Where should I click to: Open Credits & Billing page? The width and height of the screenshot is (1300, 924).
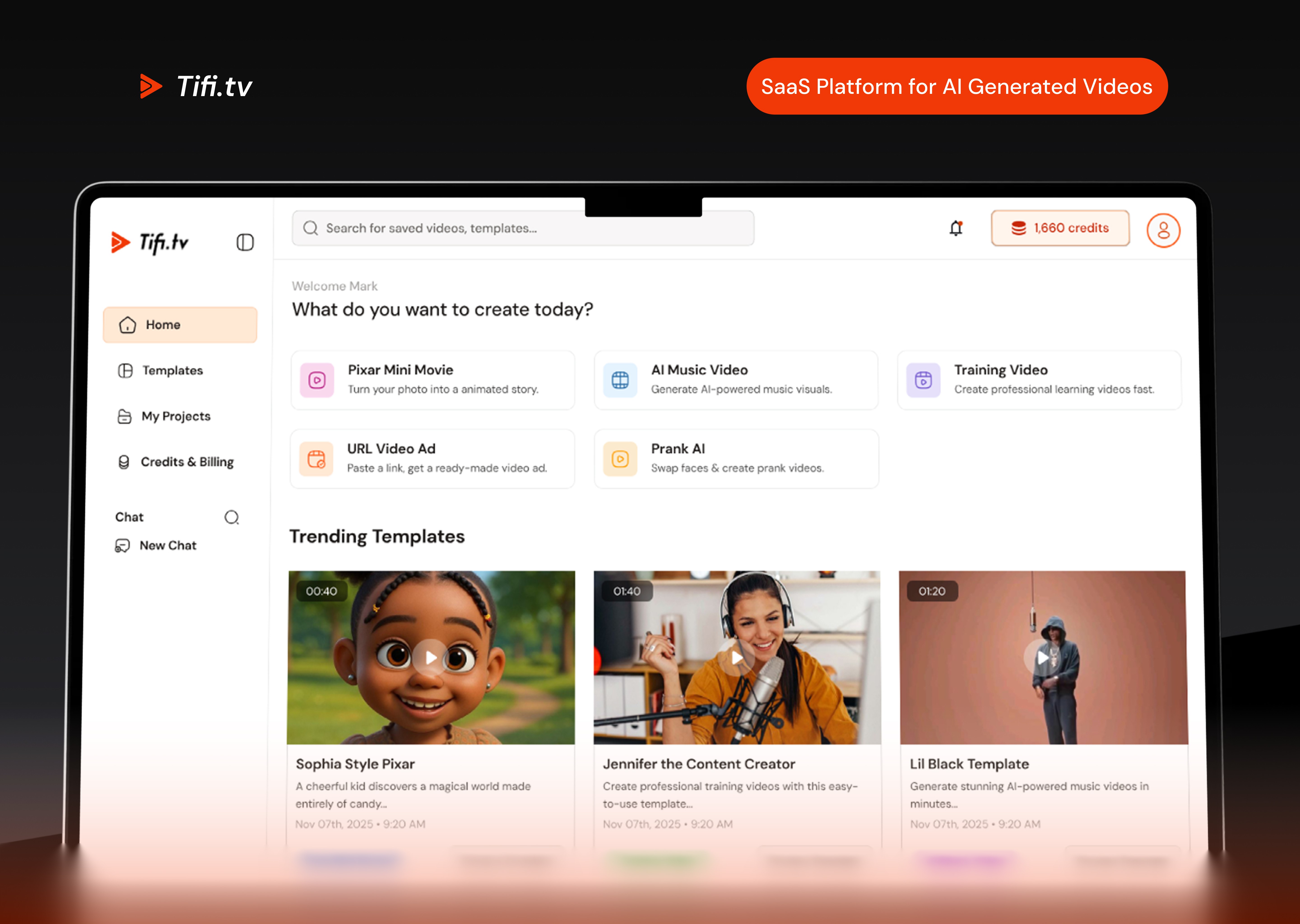coord(187,462)
